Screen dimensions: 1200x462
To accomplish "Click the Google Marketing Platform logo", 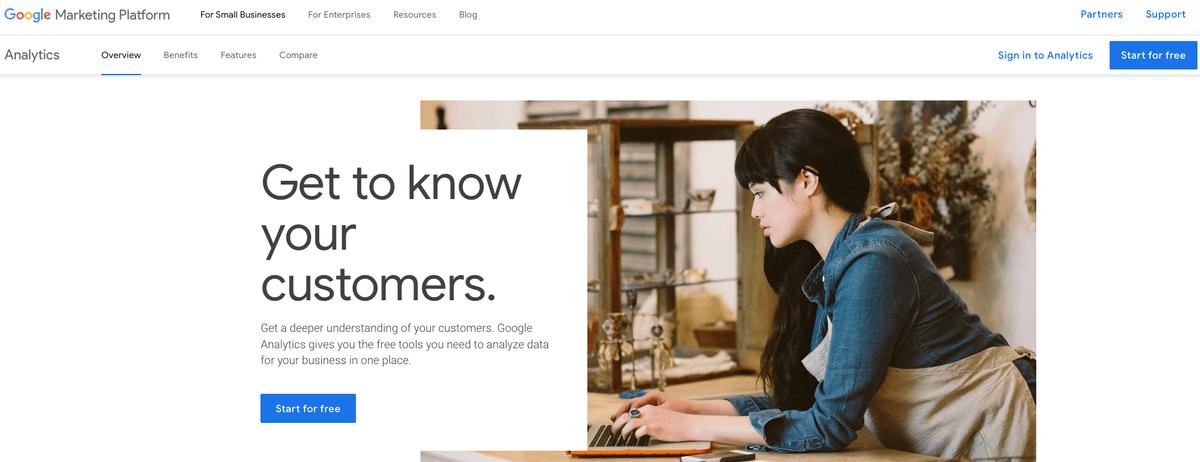I will tap(87, 15).
